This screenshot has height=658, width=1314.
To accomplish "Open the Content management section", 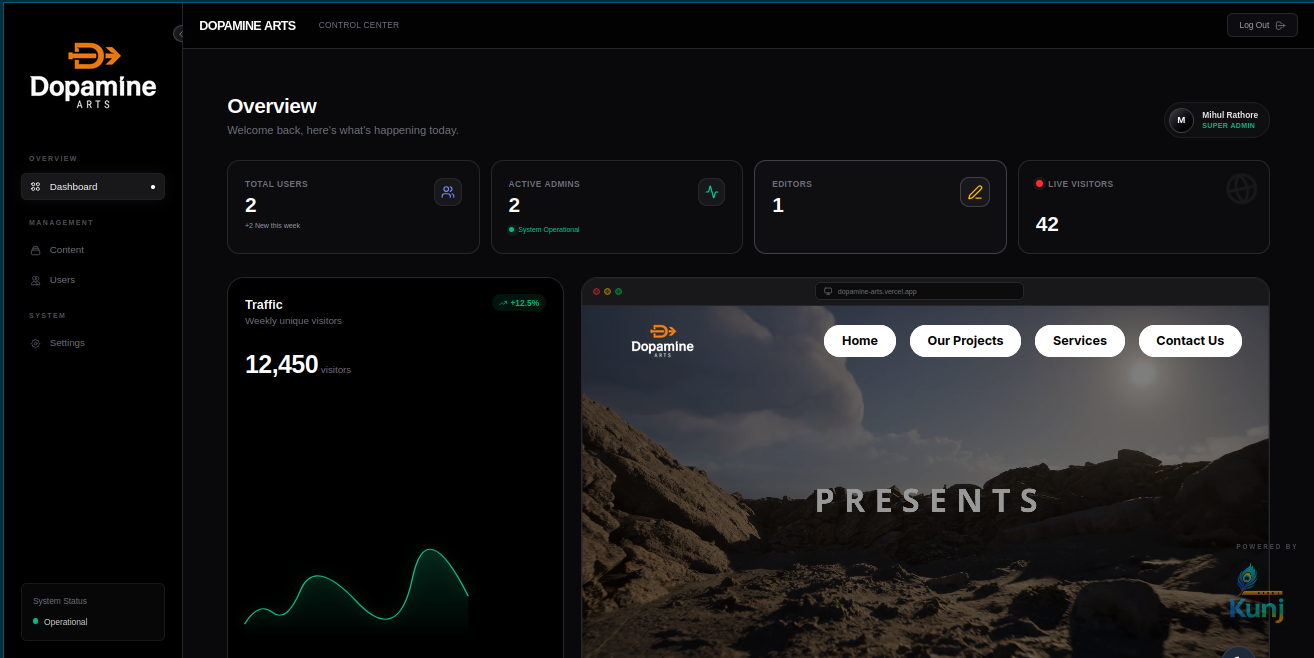I will (67, 250).
